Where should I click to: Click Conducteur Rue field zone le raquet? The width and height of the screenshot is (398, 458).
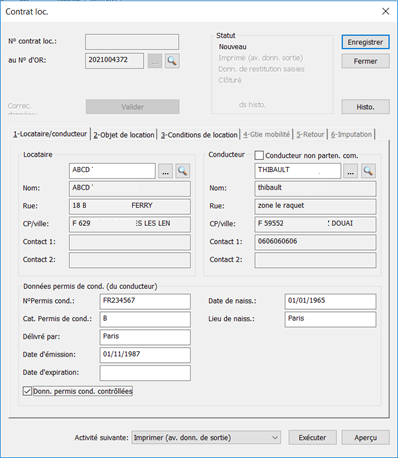coord(315,206)
